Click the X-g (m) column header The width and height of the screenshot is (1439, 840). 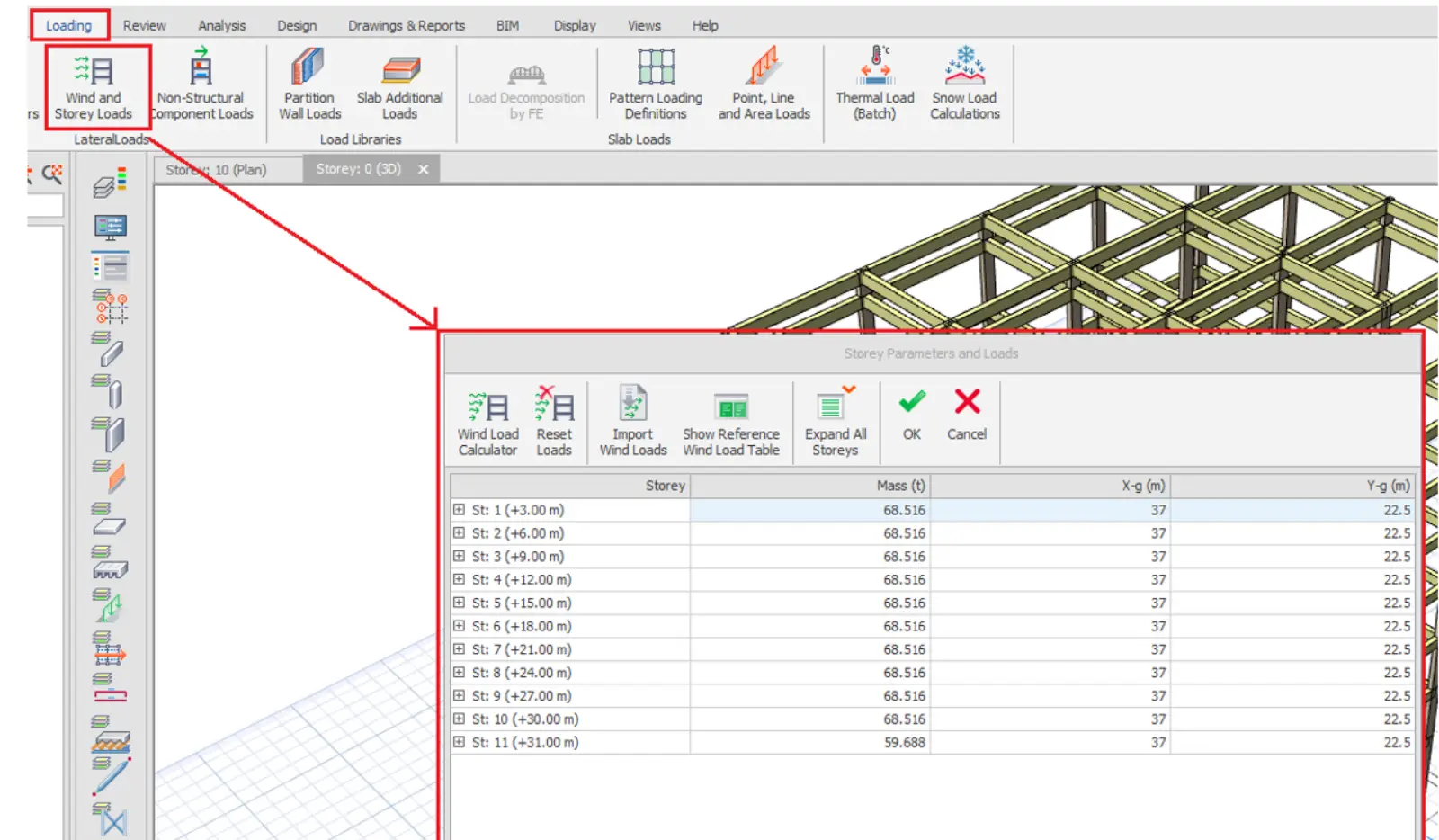1050,486
